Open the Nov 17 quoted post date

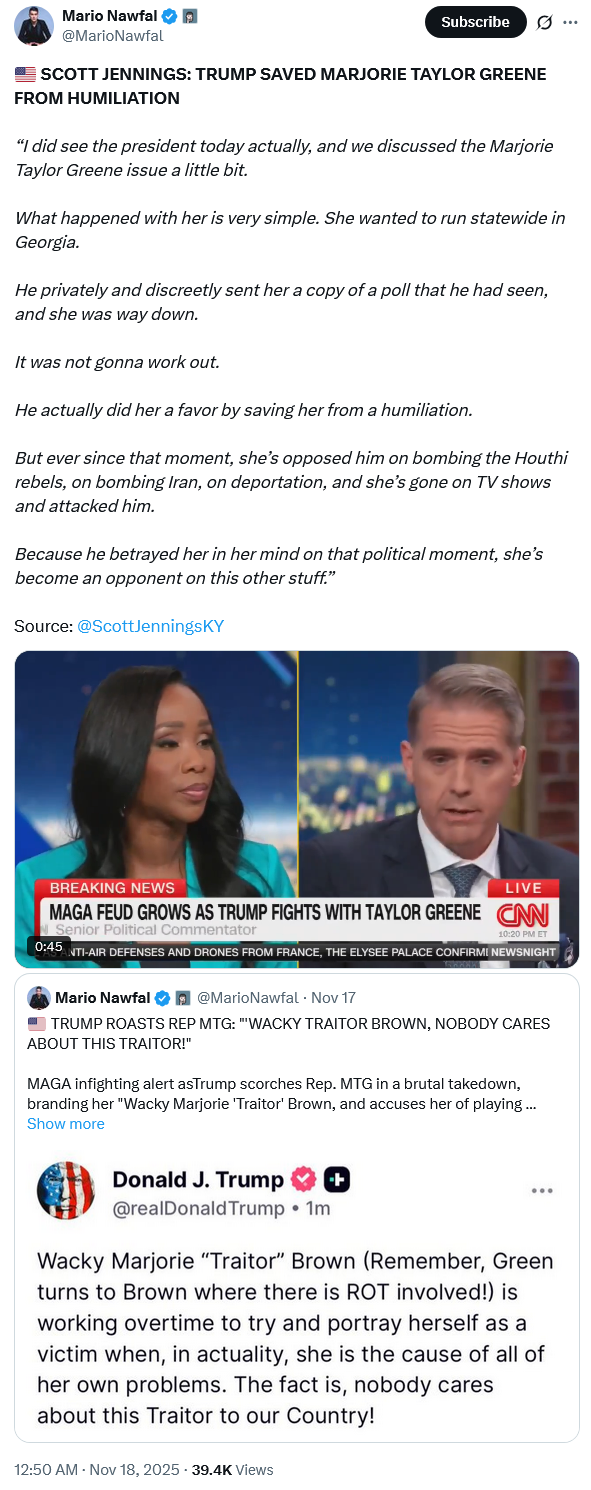click(333, 998)
